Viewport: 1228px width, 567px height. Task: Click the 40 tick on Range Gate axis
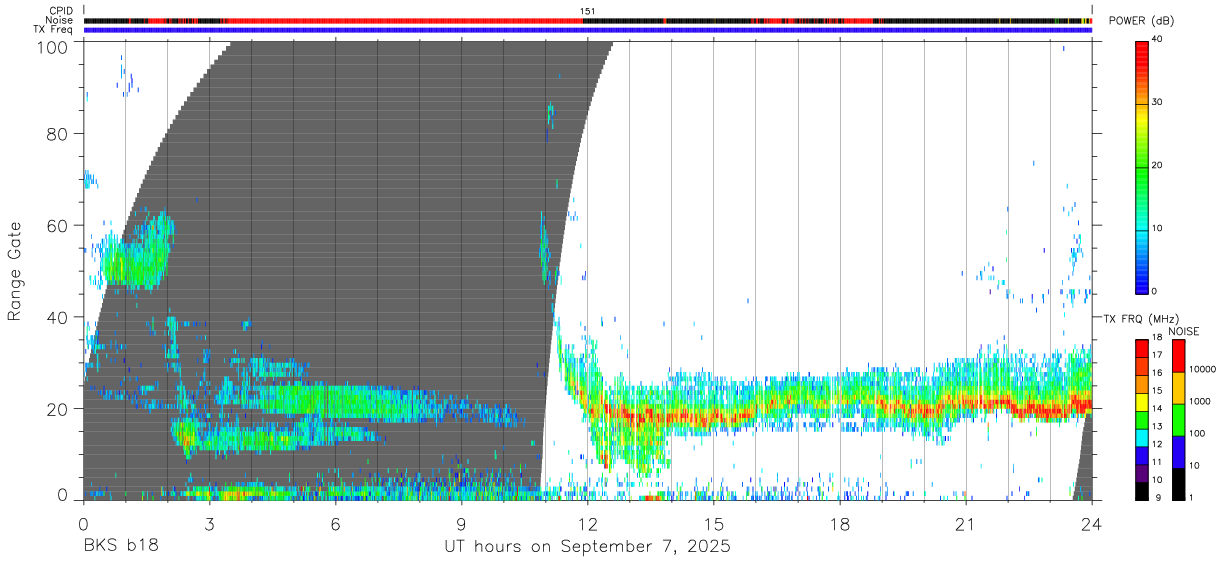coord(57,317)
